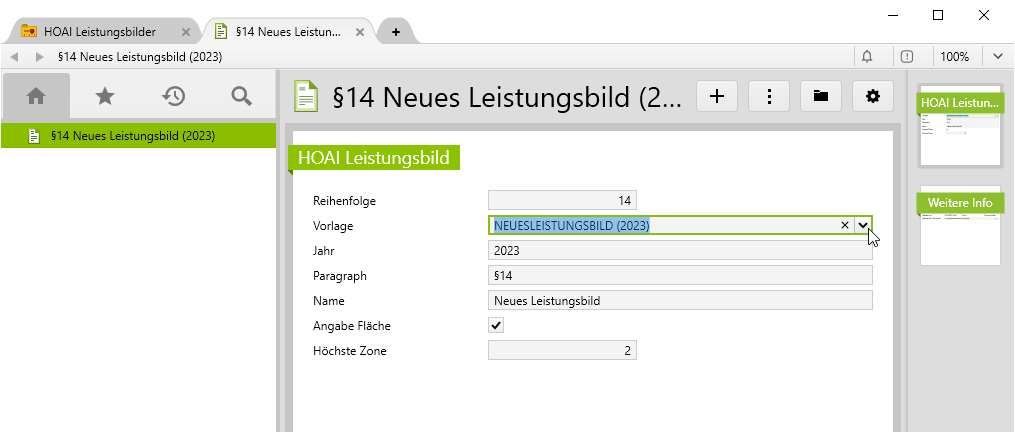
Task: Click the folder icon button in header
Action: (x=821, y=96)
